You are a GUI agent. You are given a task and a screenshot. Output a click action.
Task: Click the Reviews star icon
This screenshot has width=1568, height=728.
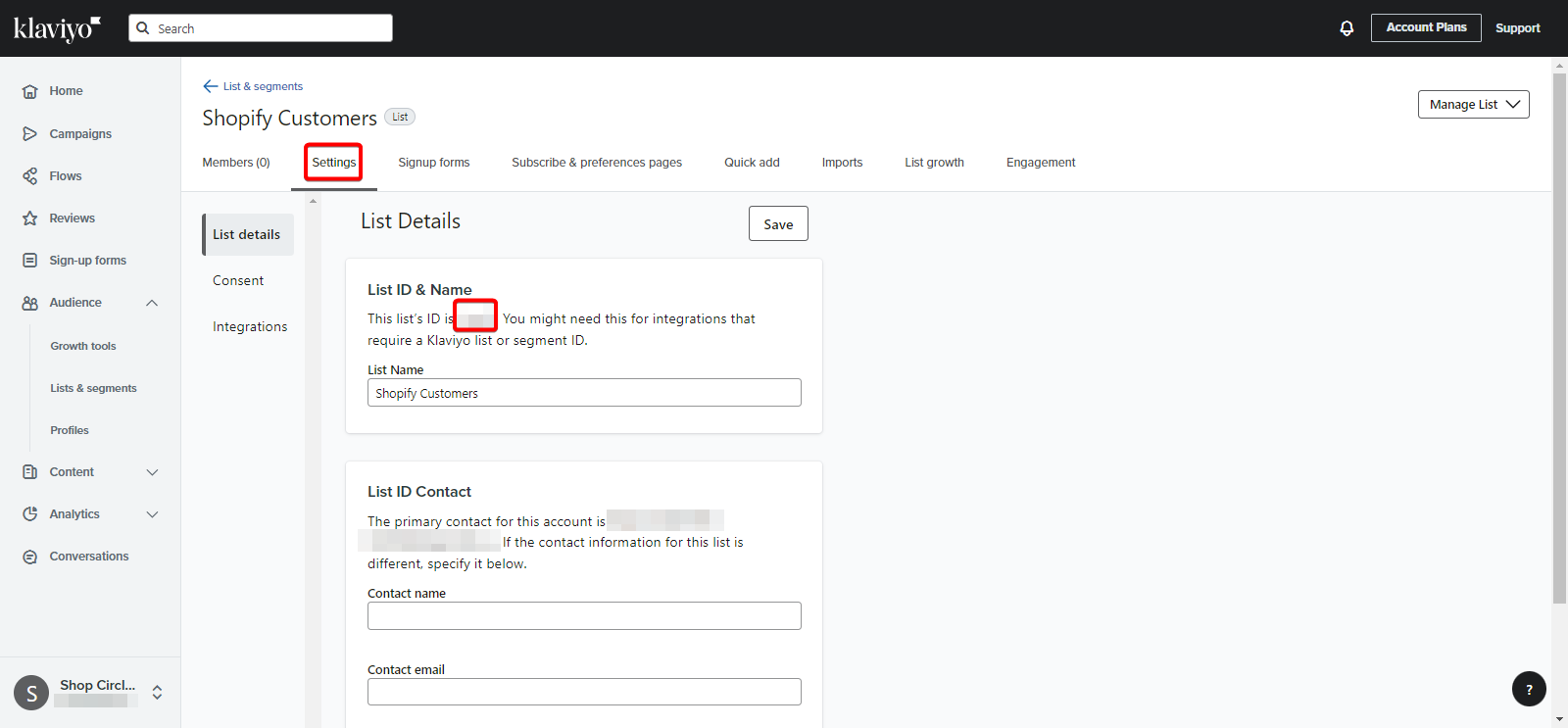pyautogui.click(x=30, y=218)
